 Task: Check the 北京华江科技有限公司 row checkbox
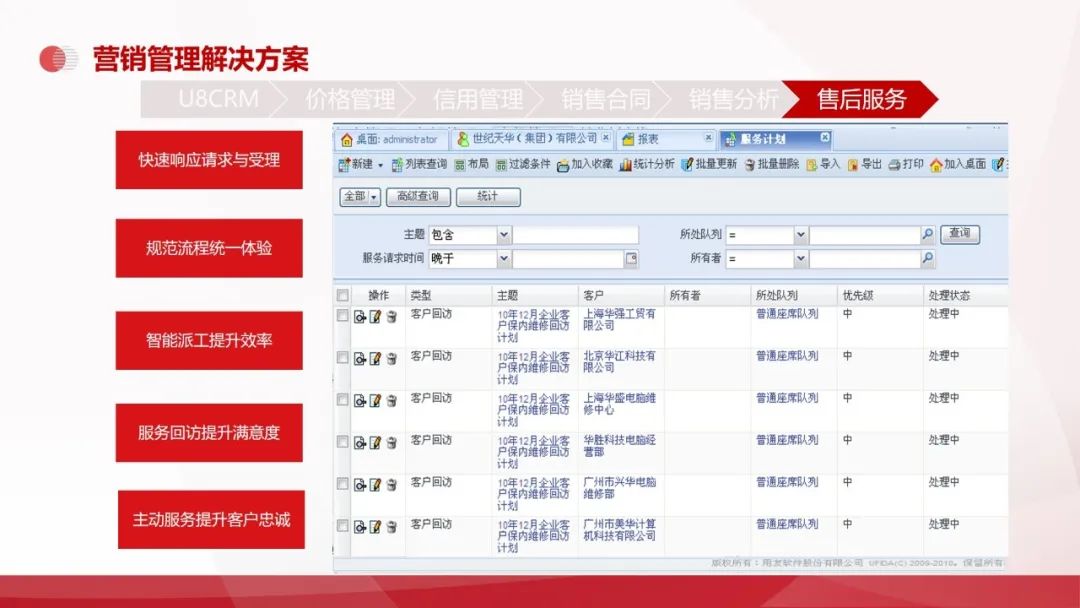pos(342,357)
